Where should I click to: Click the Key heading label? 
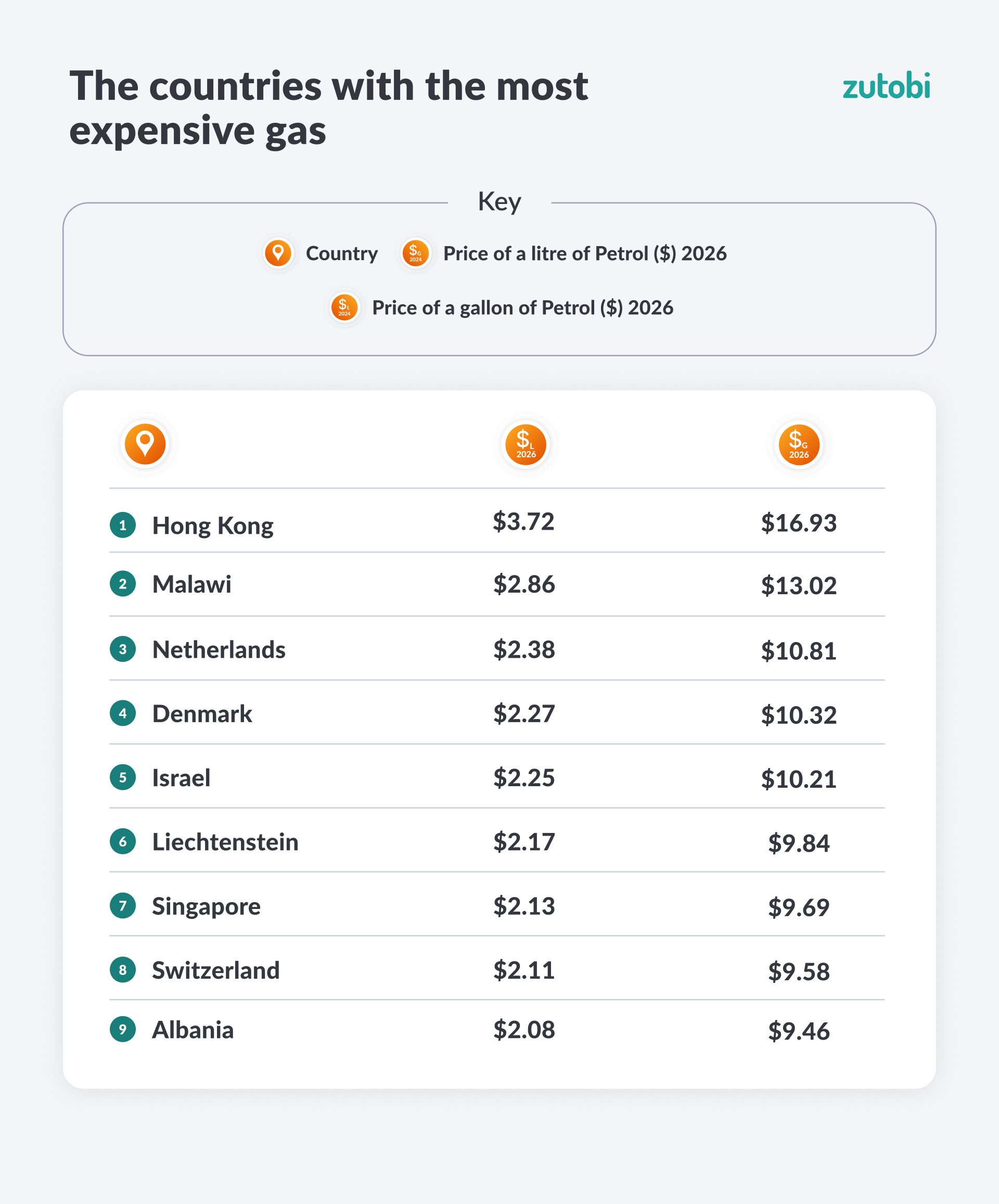coord(499,202)
